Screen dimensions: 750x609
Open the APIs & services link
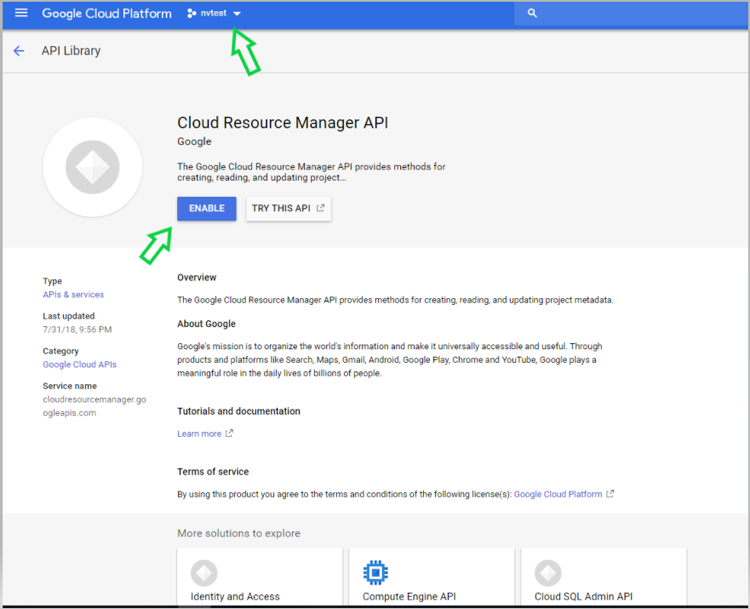pyautogui.click(x=73, y=295)
